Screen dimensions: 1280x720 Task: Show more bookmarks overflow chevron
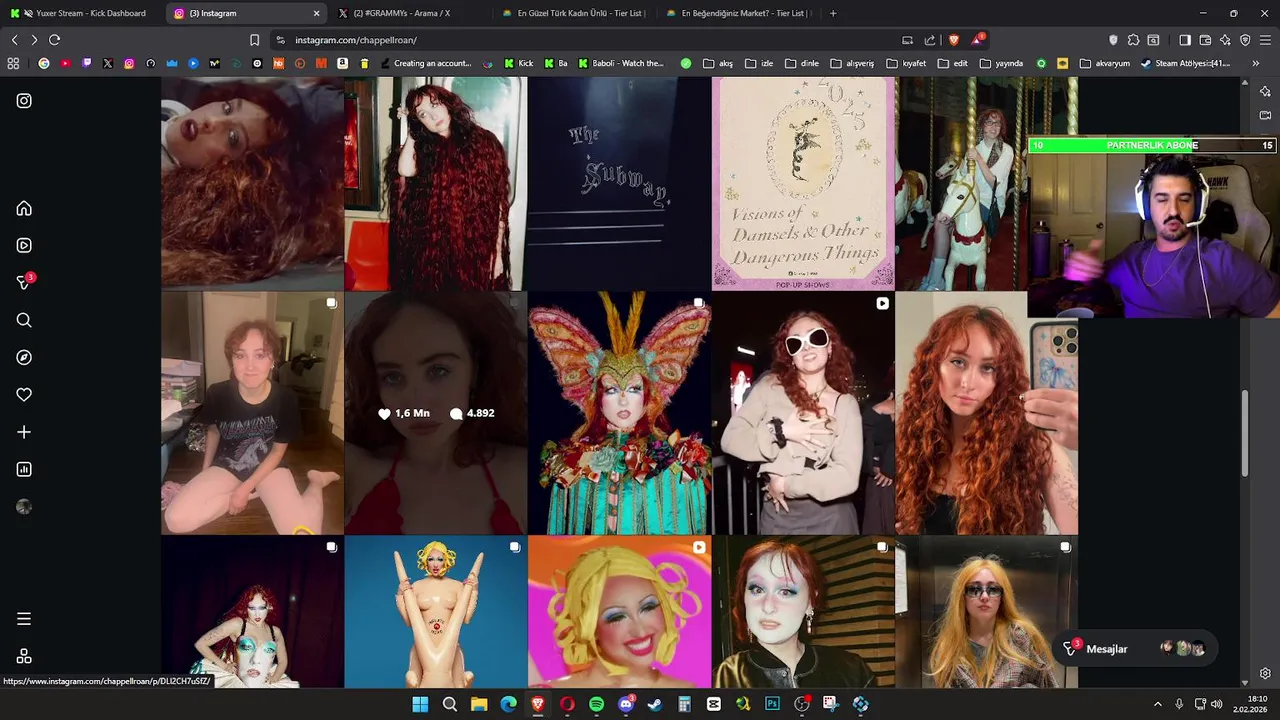pos(1256,63)
